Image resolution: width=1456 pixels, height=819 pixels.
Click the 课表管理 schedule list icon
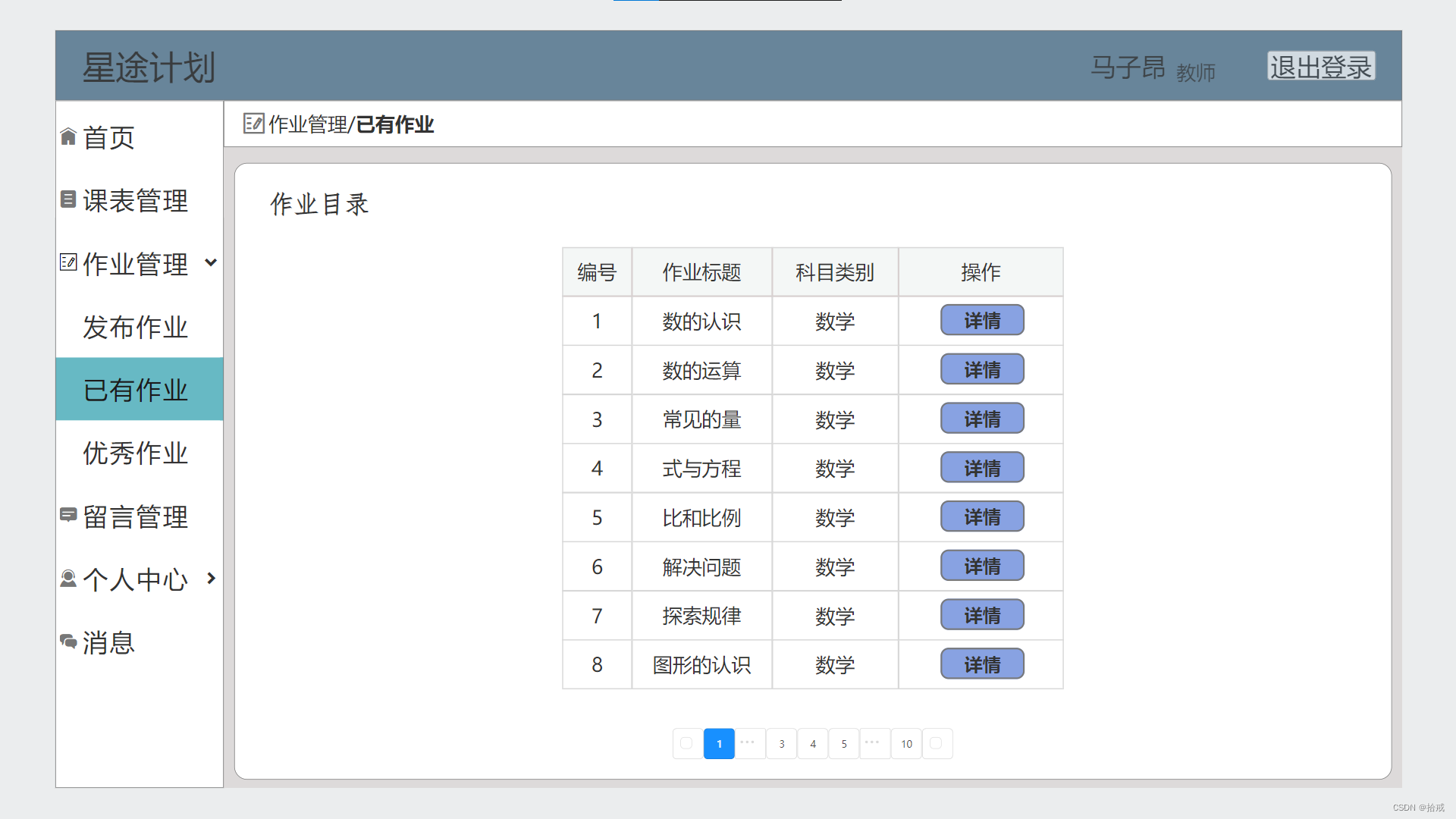[68, 199]
